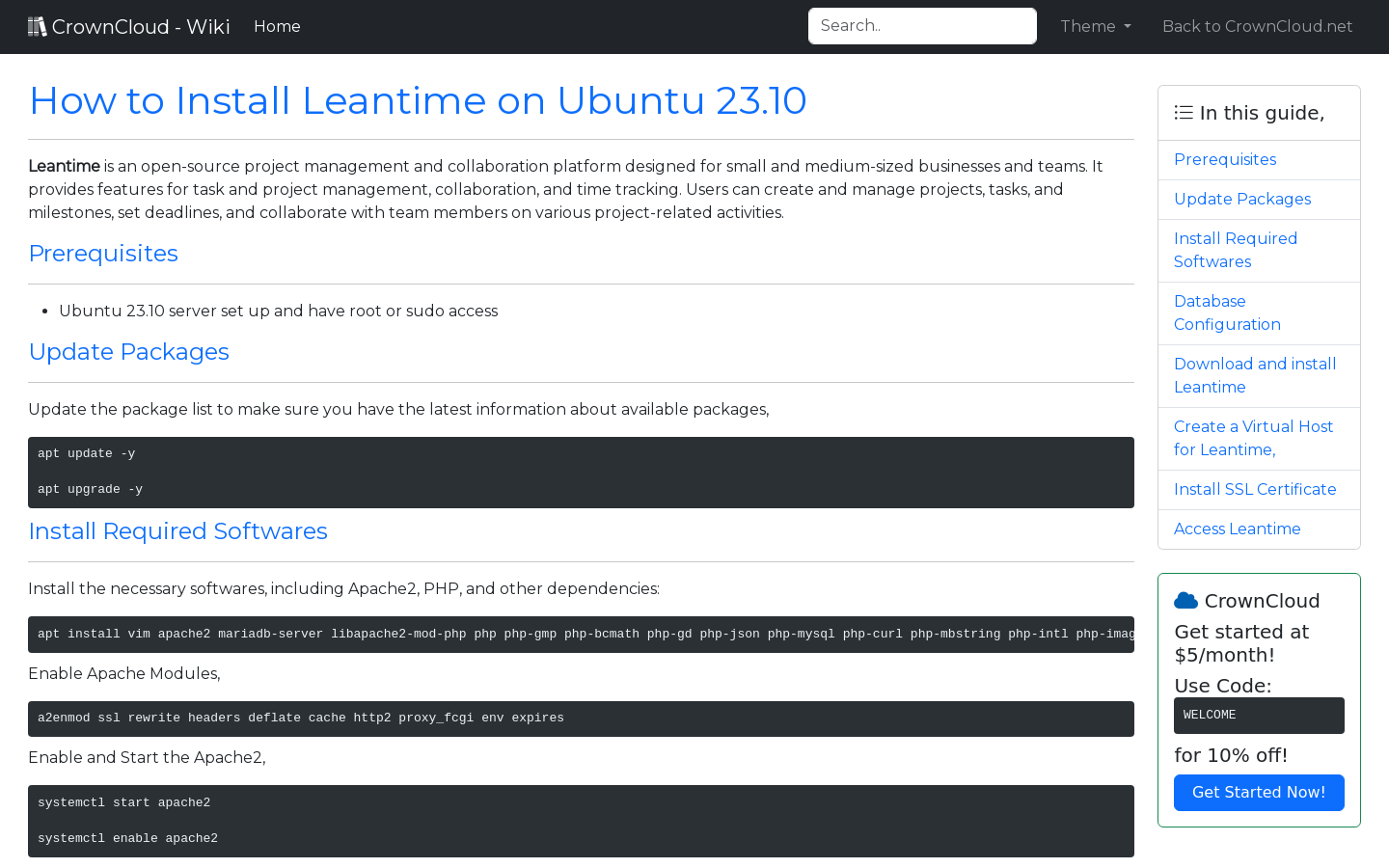Click the page title heading link

[x=418, y=100]
